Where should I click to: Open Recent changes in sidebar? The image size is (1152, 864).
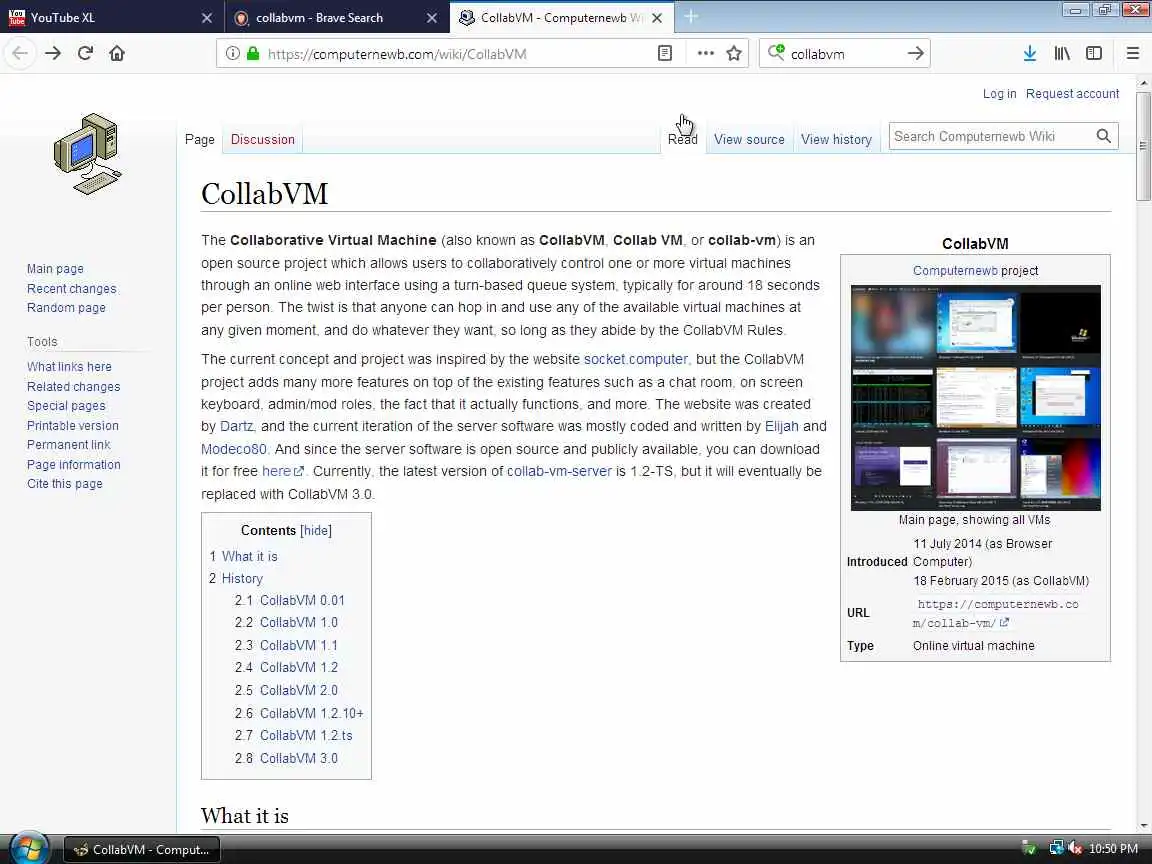[x=72, y=289]
